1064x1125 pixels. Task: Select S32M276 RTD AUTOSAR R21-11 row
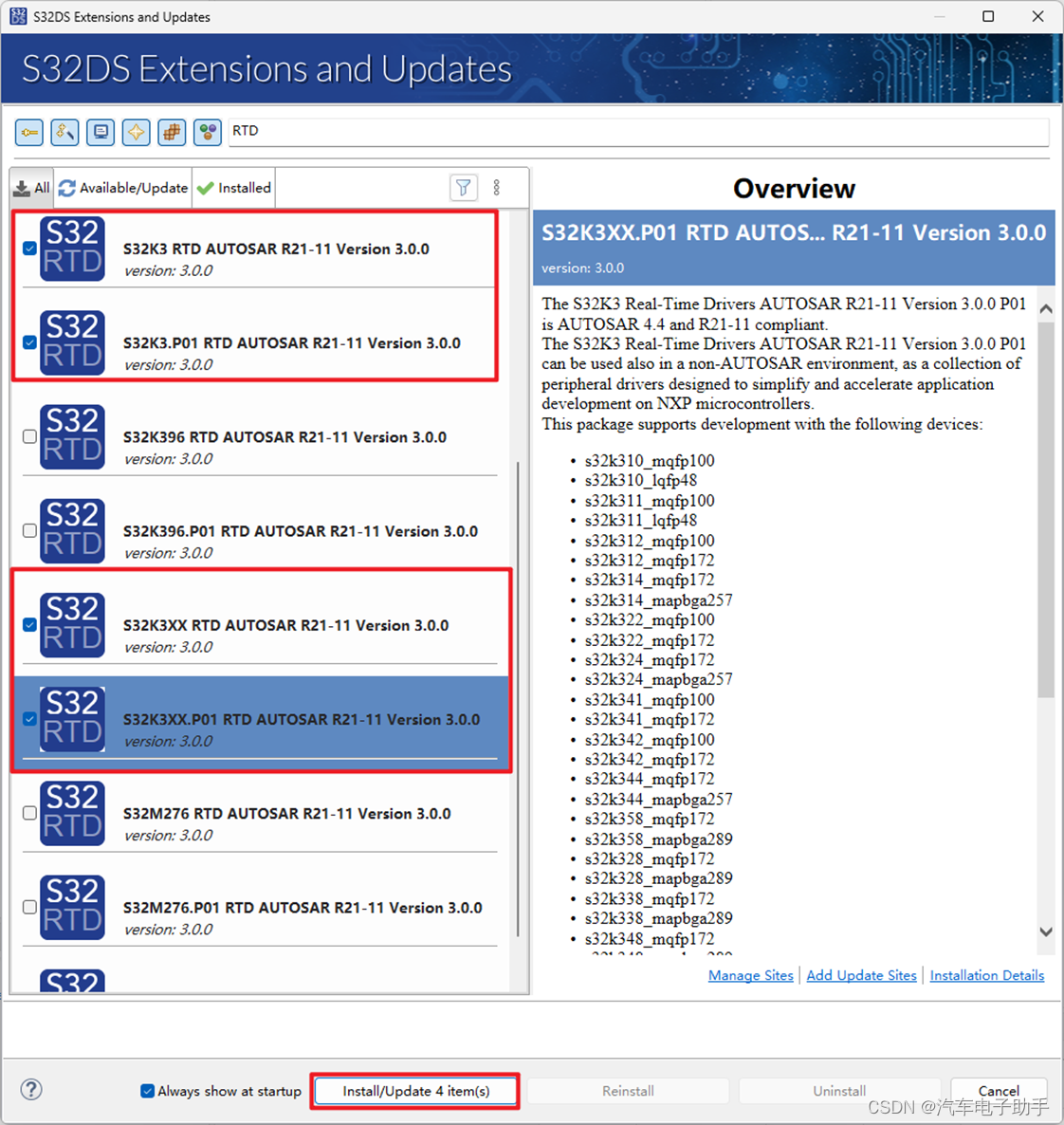pos(259,813)
